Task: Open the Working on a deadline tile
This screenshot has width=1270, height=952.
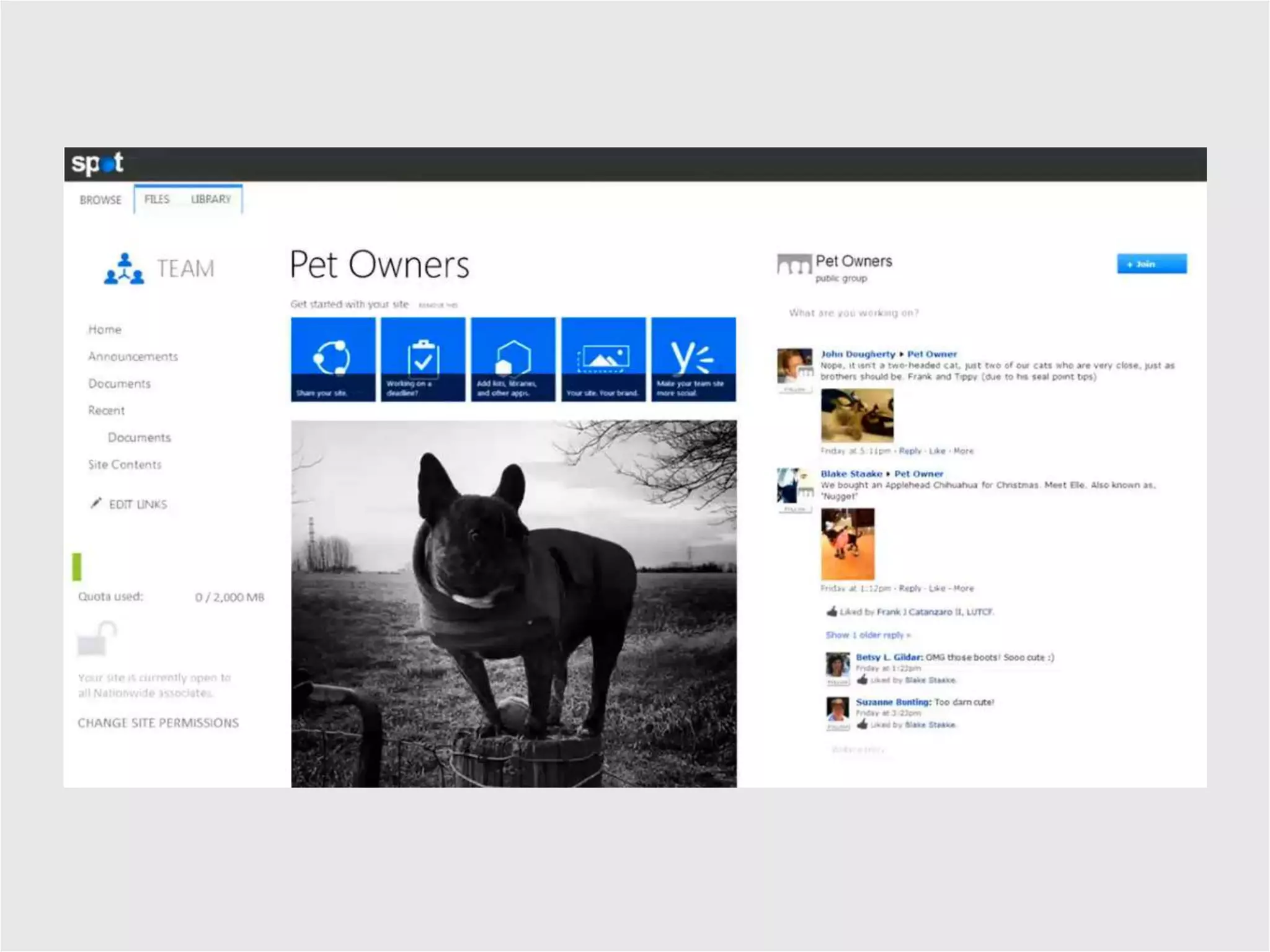Action: [x=423, y=359]
